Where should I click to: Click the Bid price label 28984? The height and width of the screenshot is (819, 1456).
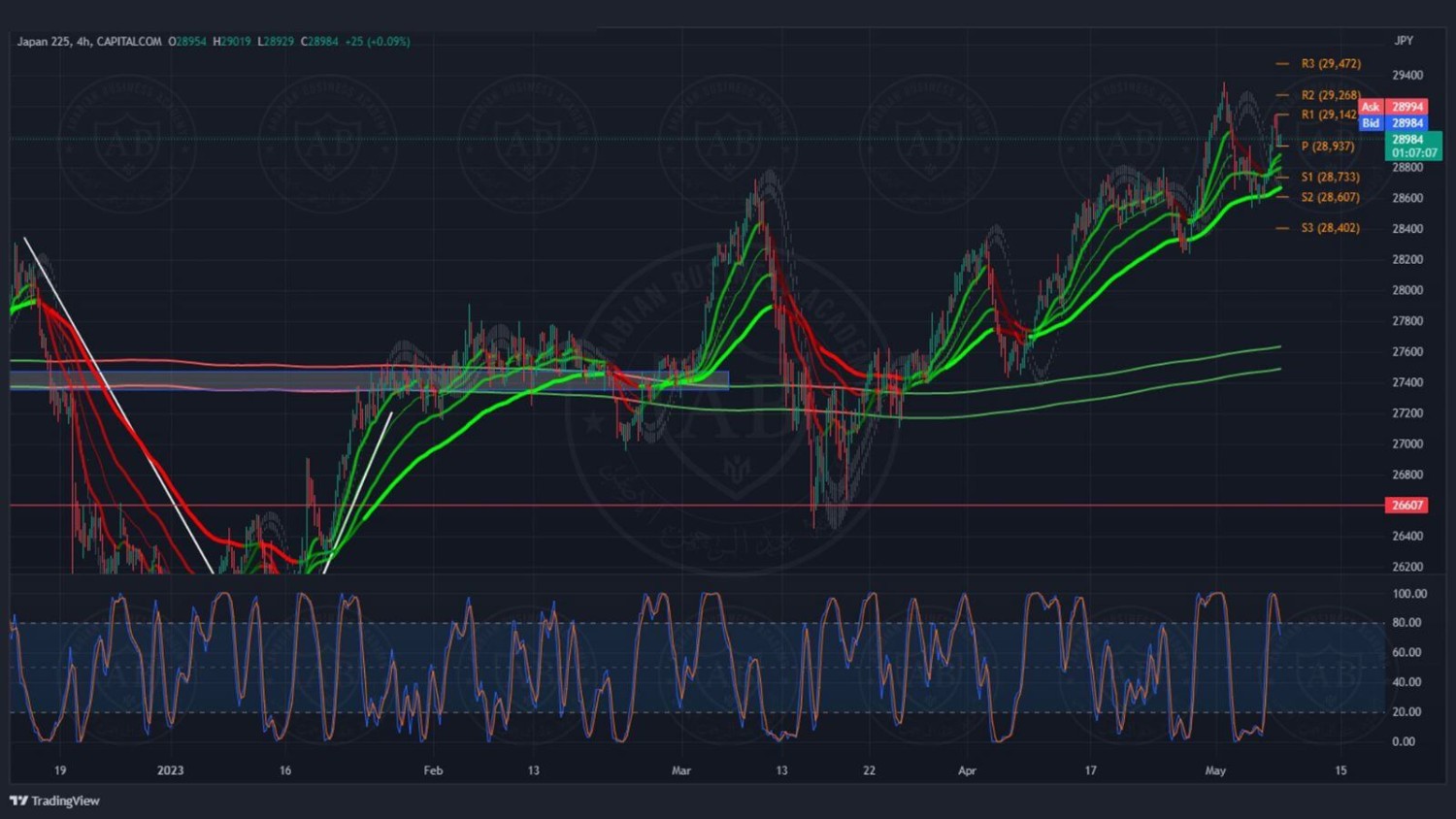[x=1406, y=123]
